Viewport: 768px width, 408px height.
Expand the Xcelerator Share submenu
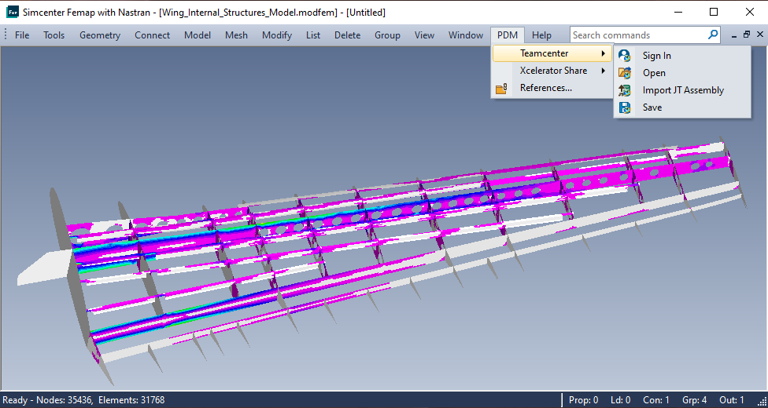click(x=552, y=71)
